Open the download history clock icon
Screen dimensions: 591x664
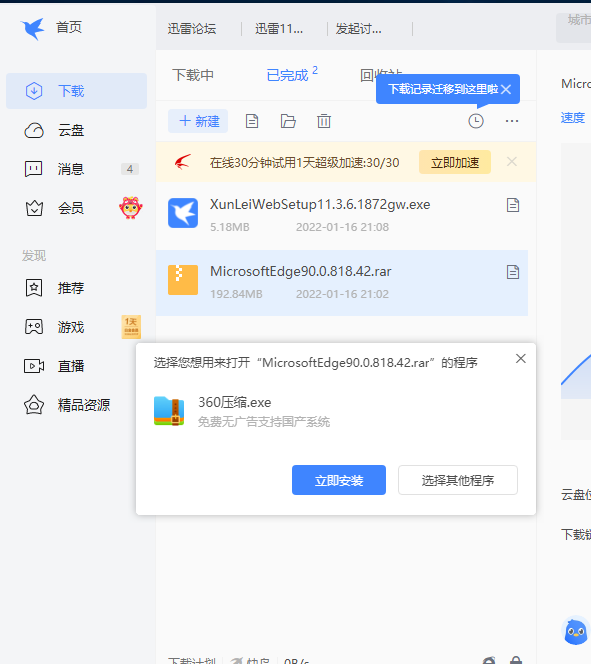point(476,121)
